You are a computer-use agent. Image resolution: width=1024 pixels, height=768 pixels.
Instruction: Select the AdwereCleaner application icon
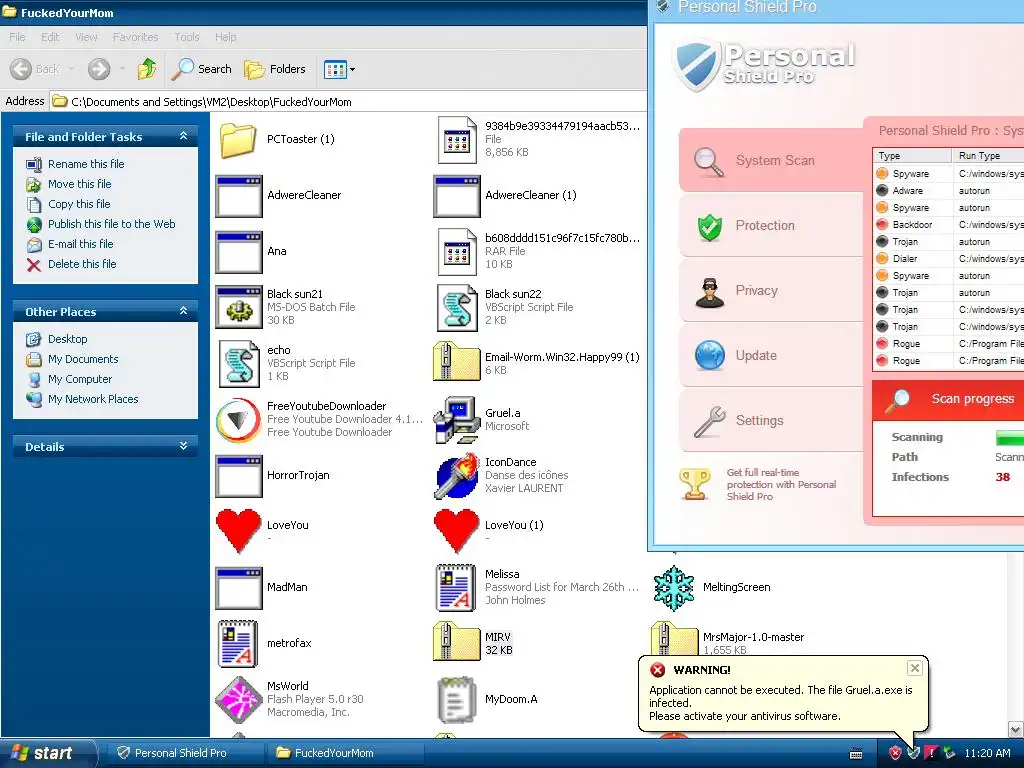click(239, 196)
